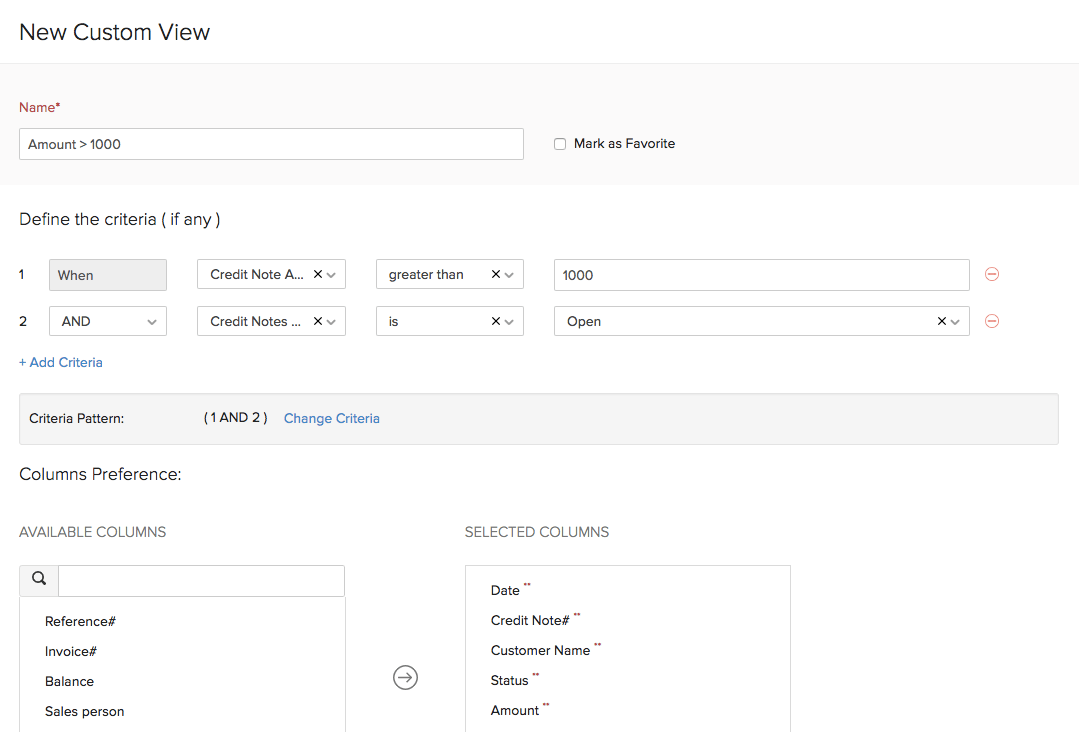Click the arrow to move columns to Selected
The width and height of the screenshot is (1079, 732).
click(405, 677)
